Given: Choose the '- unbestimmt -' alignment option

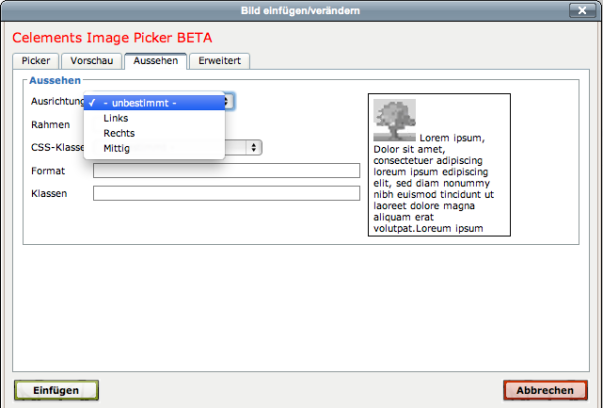Looking at the screenshot, I should 140,102.
